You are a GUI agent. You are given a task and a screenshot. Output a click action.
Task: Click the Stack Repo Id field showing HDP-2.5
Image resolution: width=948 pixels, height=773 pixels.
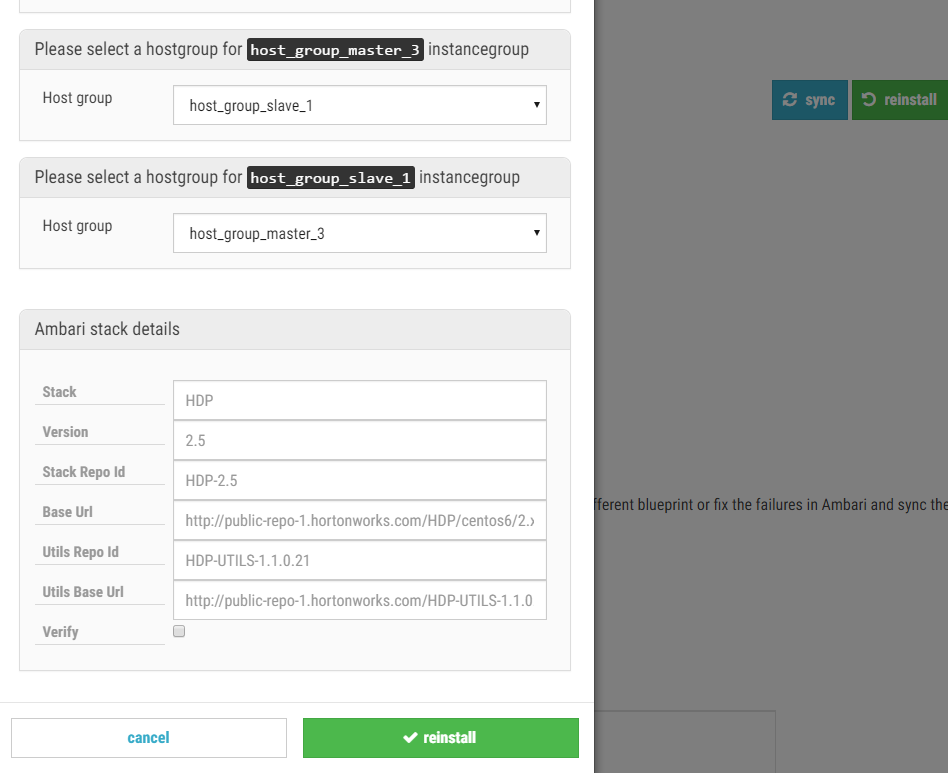point(360,480)
